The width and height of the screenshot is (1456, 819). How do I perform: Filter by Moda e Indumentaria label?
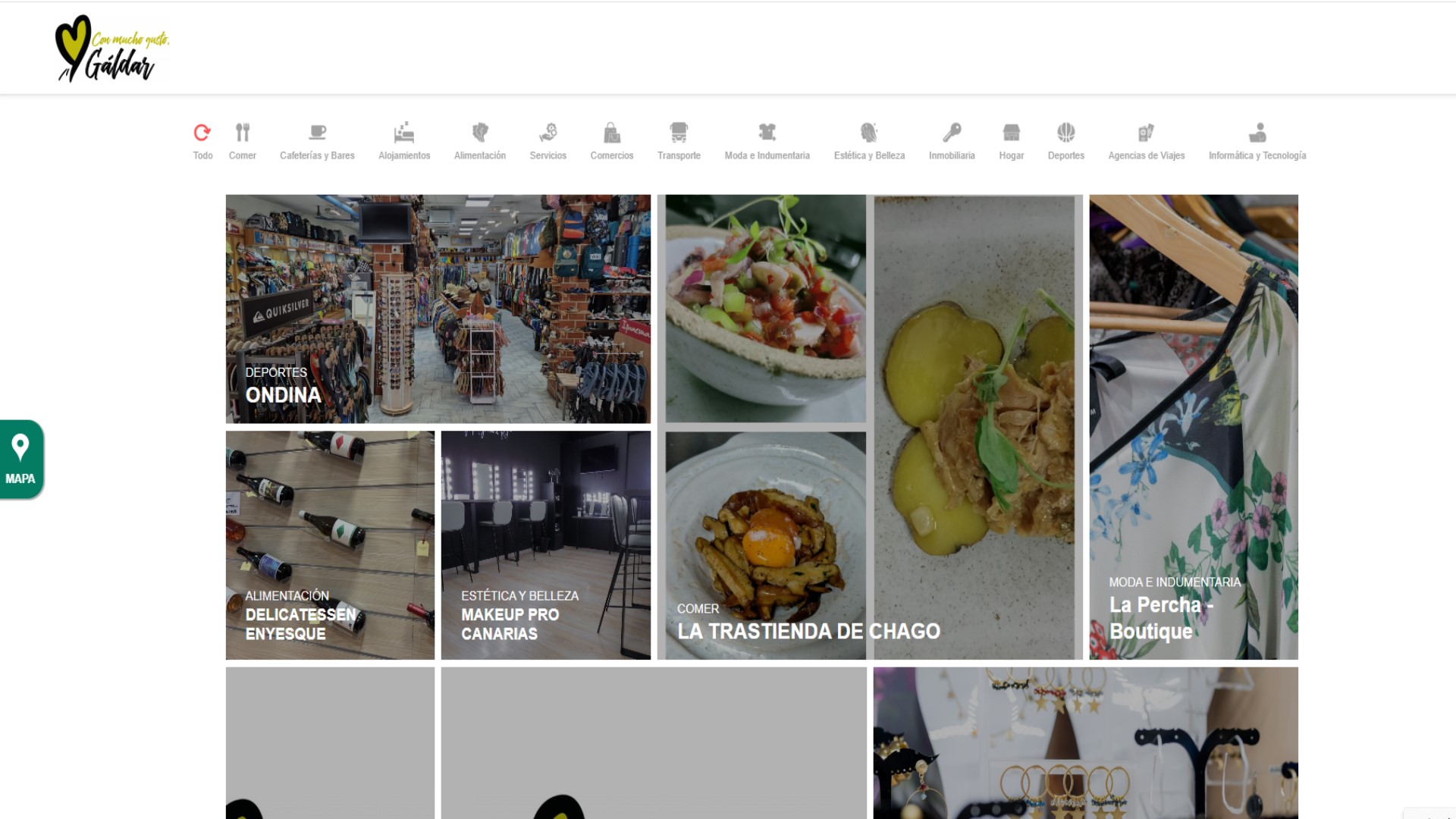pos(767,155)
